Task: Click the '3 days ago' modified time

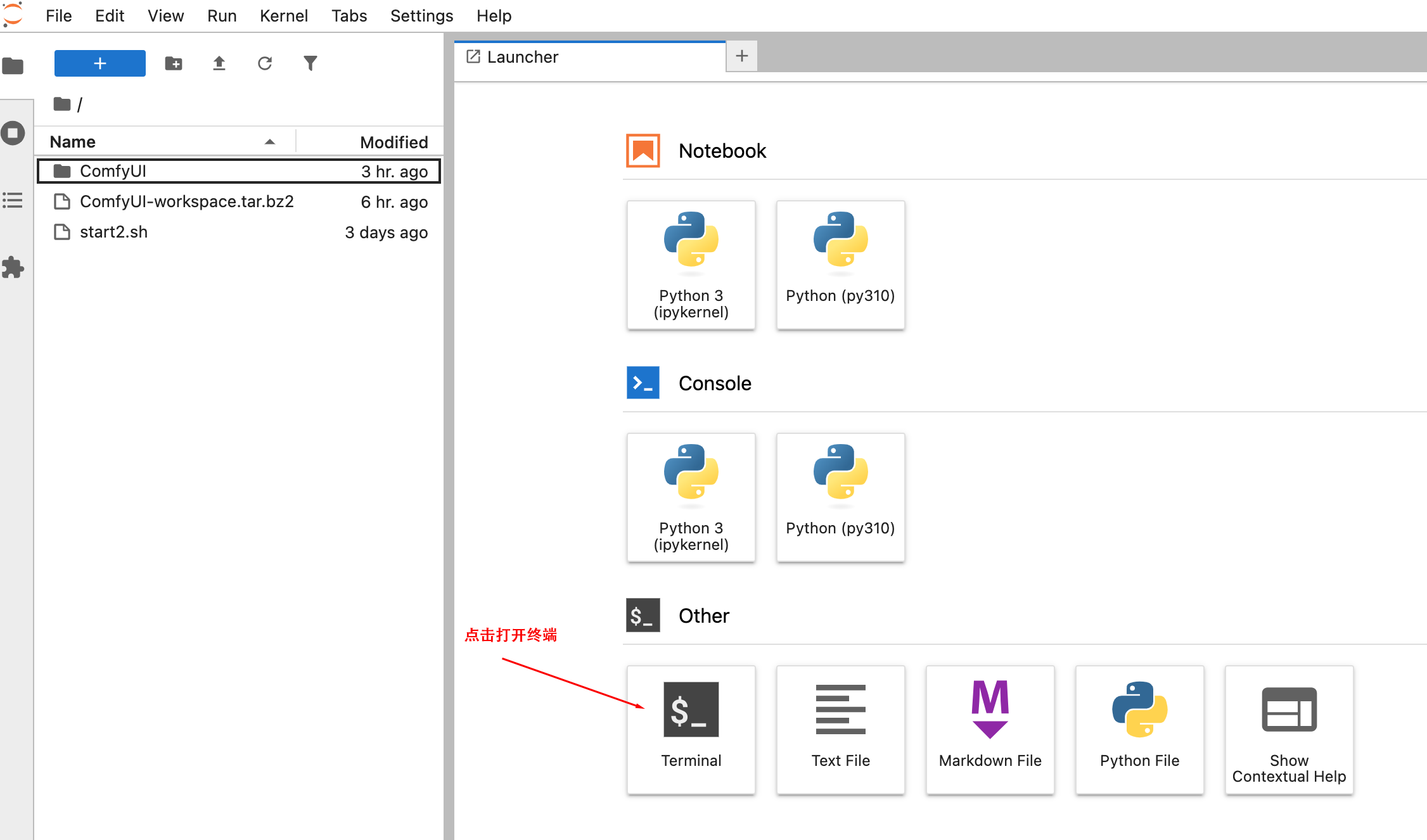Action: [387, 232]
